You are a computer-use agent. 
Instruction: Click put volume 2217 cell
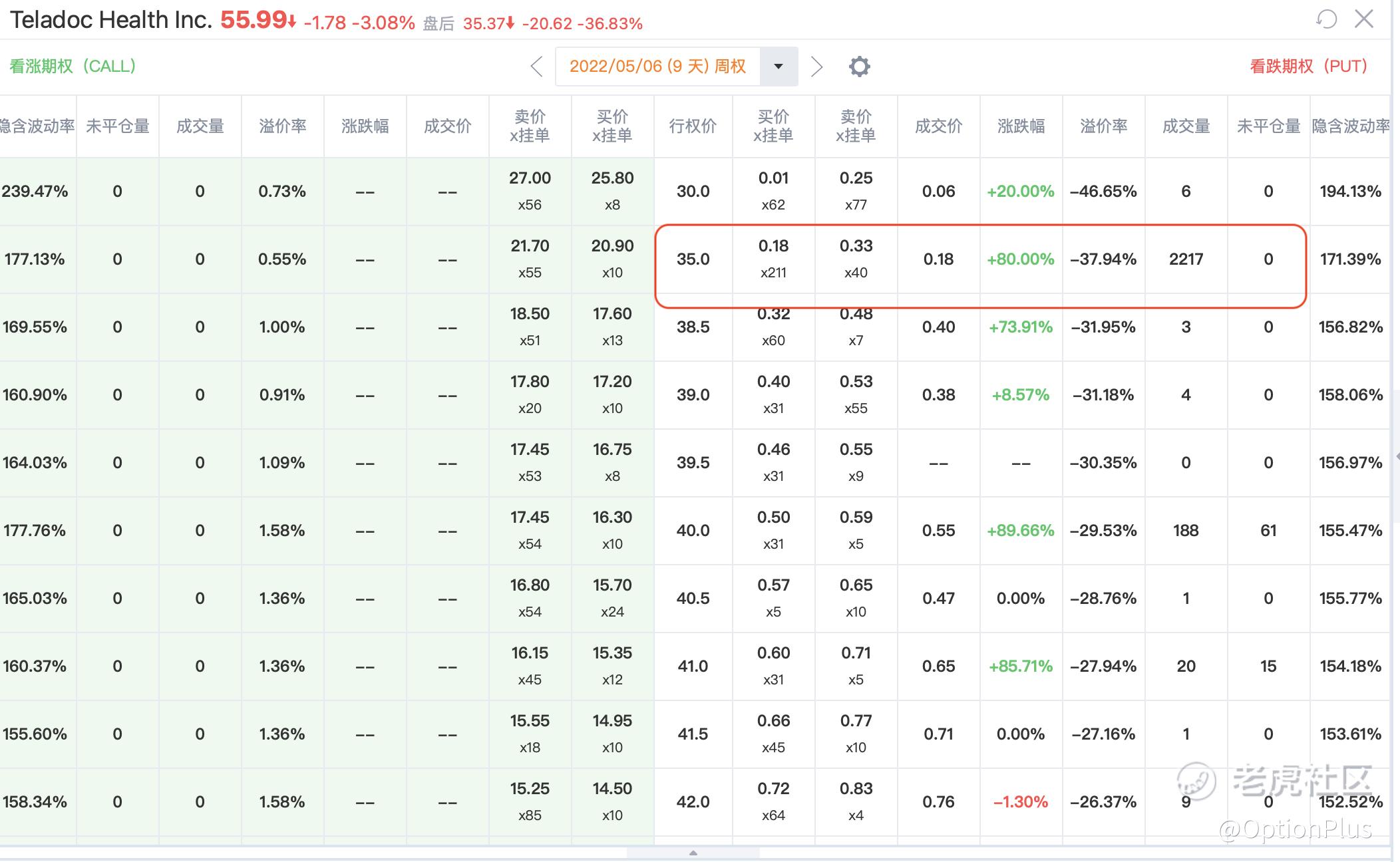pos(1186,259)
